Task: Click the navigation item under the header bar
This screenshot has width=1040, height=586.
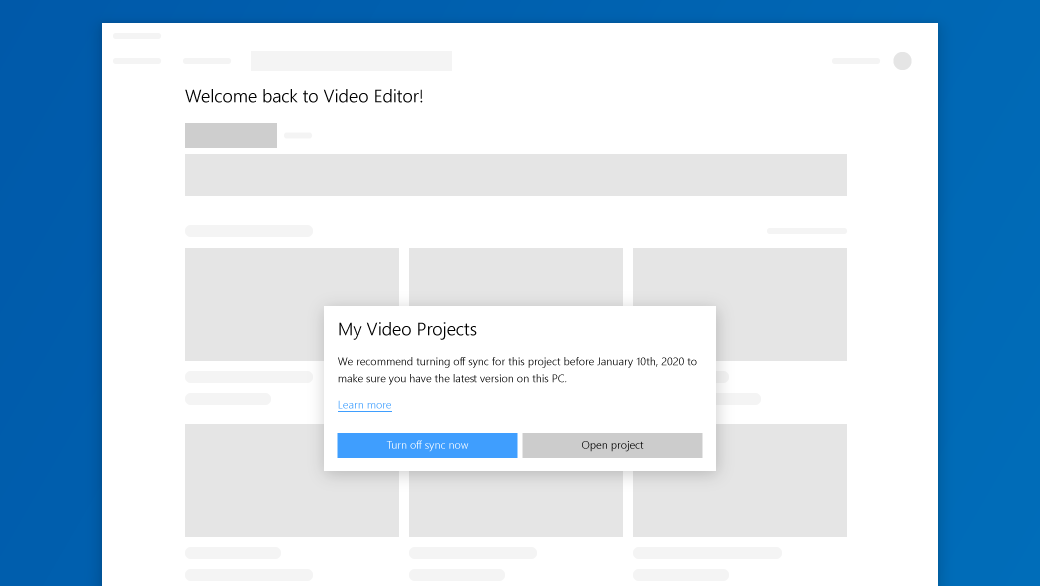Action: 206,61
